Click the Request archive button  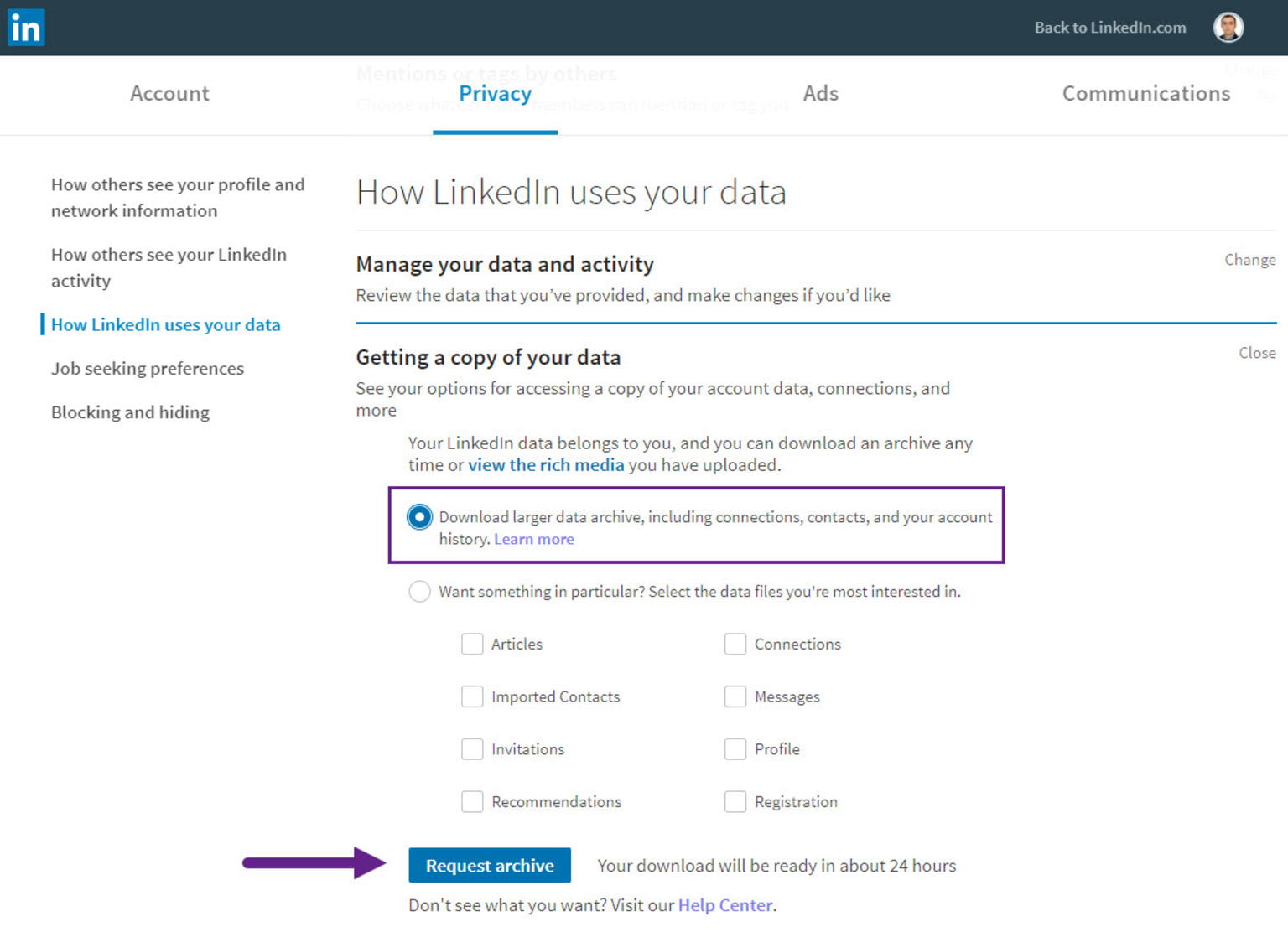tap(490, 865)
